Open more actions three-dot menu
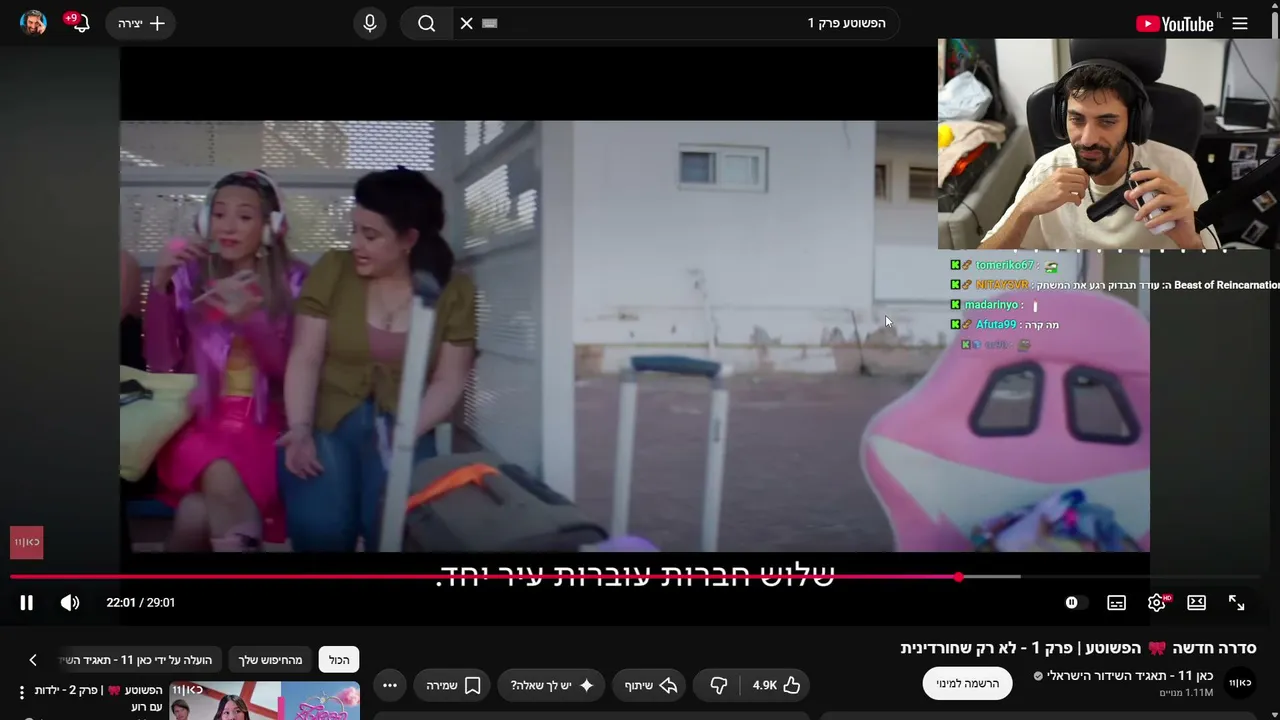 390,685
